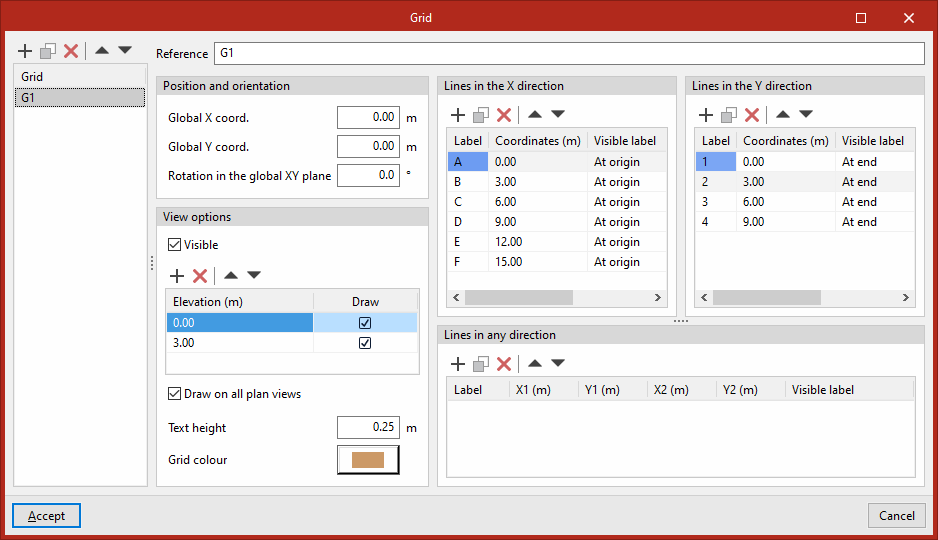Select the 0.00 elevation cell
The image size is (938, 540).
240,323
